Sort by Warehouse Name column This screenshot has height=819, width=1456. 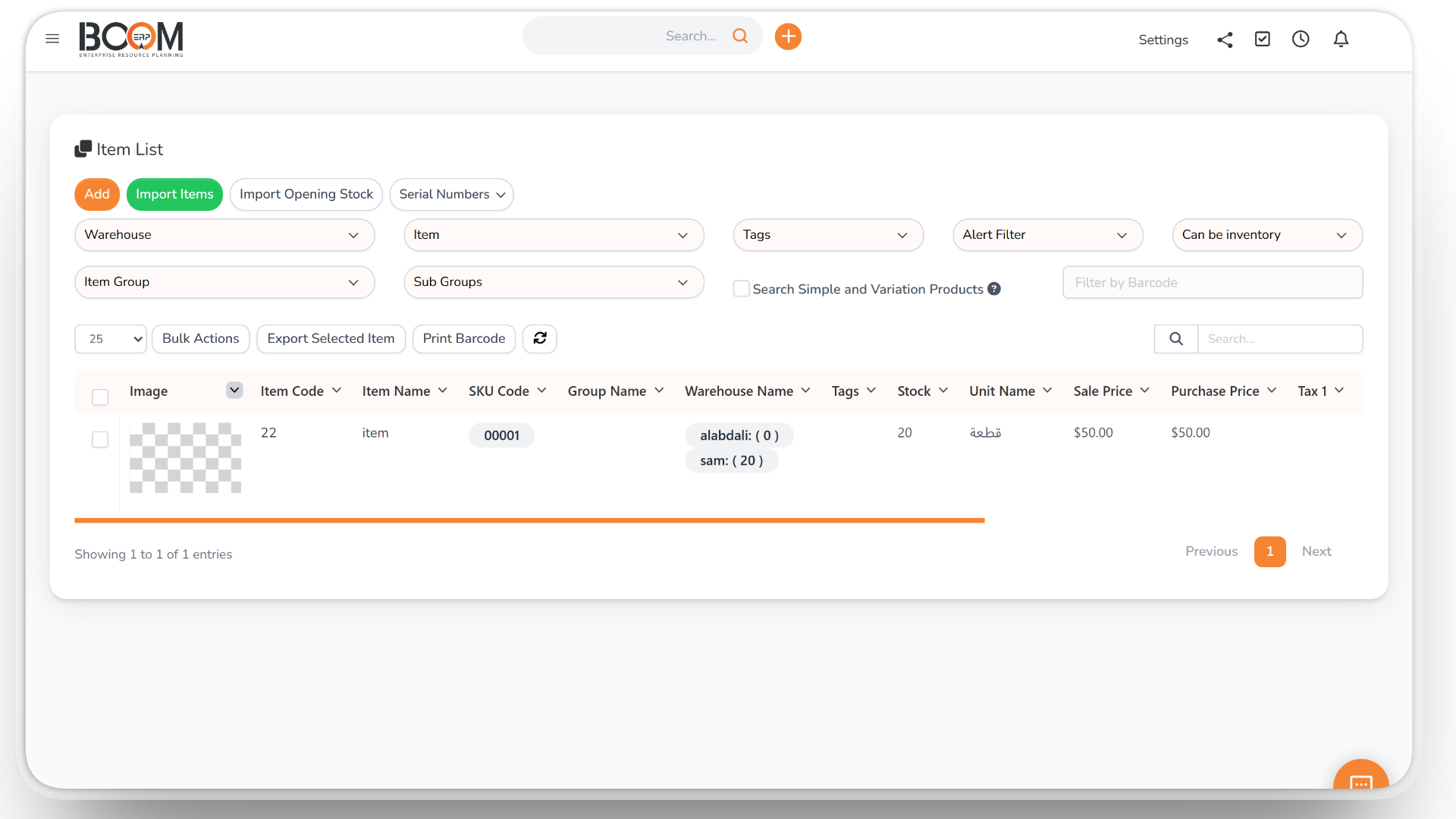pyautogui.click(x=747, y=391)
